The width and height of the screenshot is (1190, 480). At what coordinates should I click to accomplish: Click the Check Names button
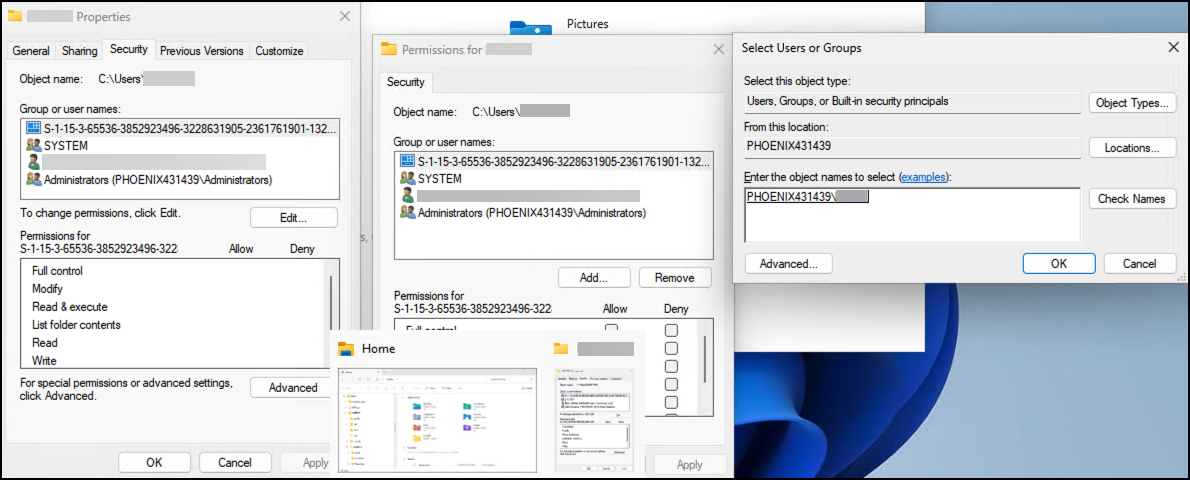coord(1132,199)
